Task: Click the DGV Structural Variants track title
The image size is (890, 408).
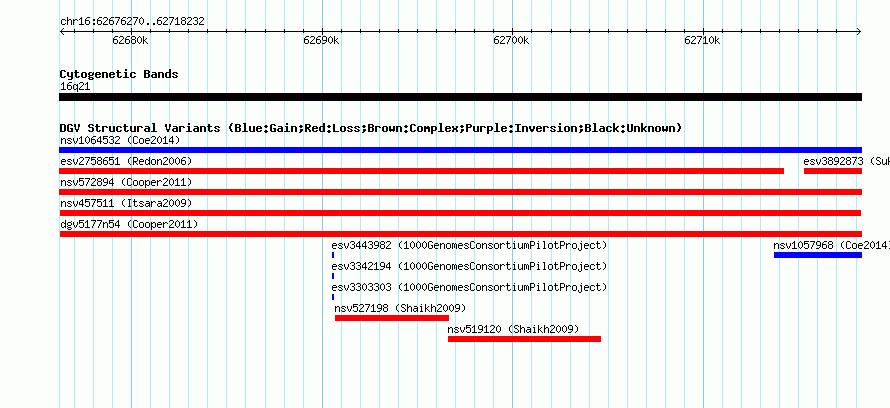Action: [371, 128]
